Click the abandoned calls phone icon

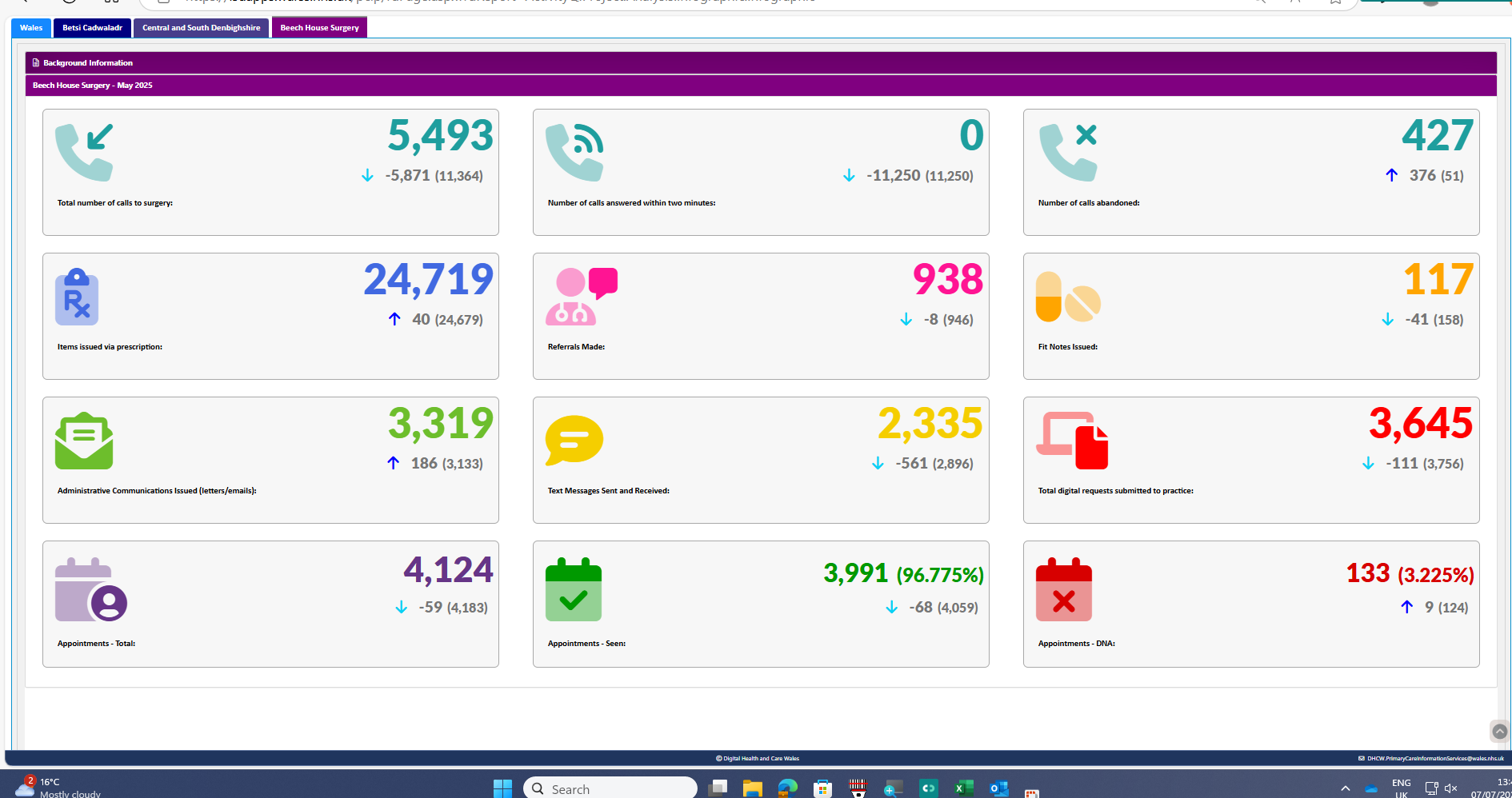coord(1068,150)
